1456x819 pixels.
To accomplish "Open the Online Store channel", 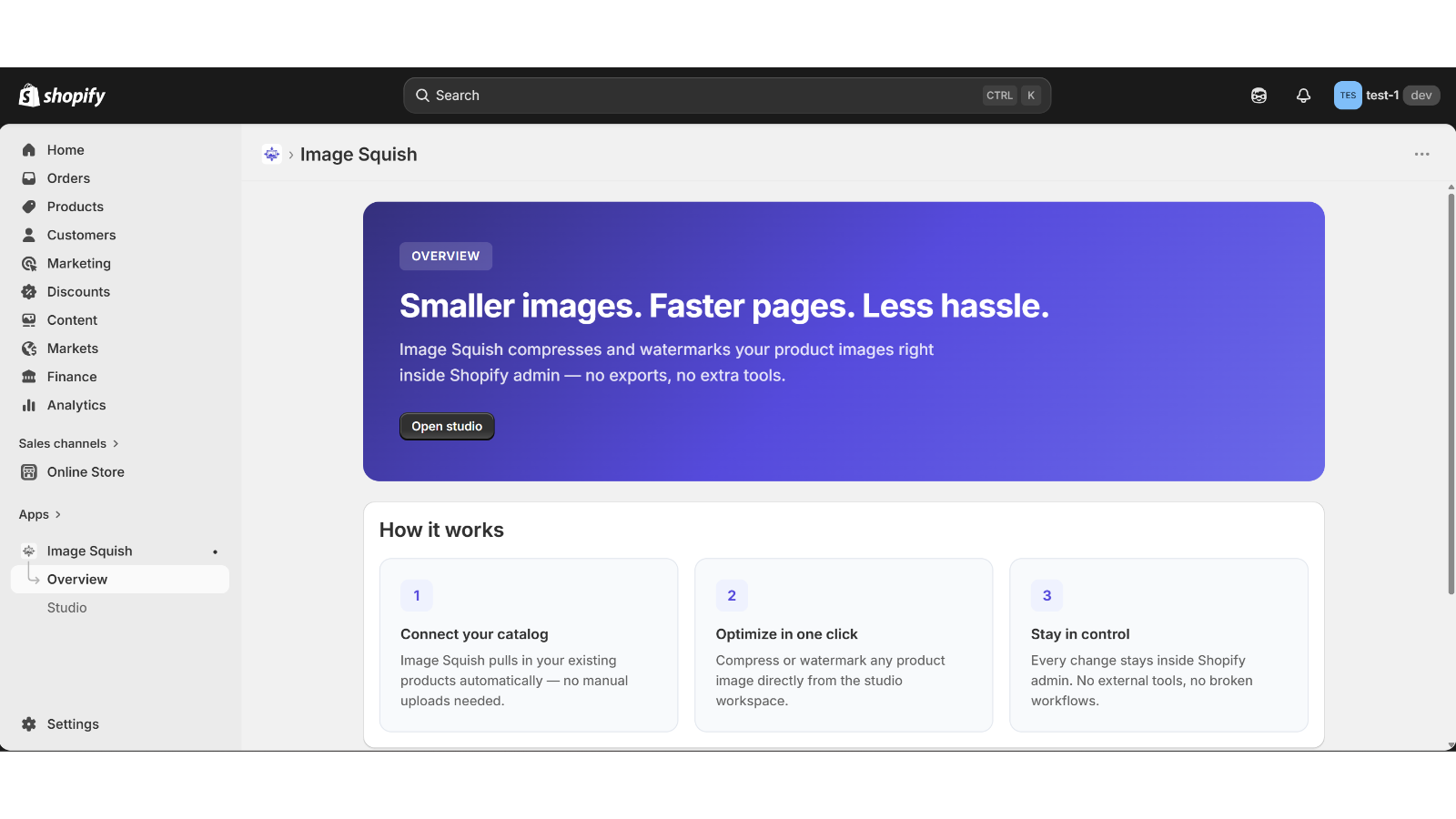I will [120, 472].
